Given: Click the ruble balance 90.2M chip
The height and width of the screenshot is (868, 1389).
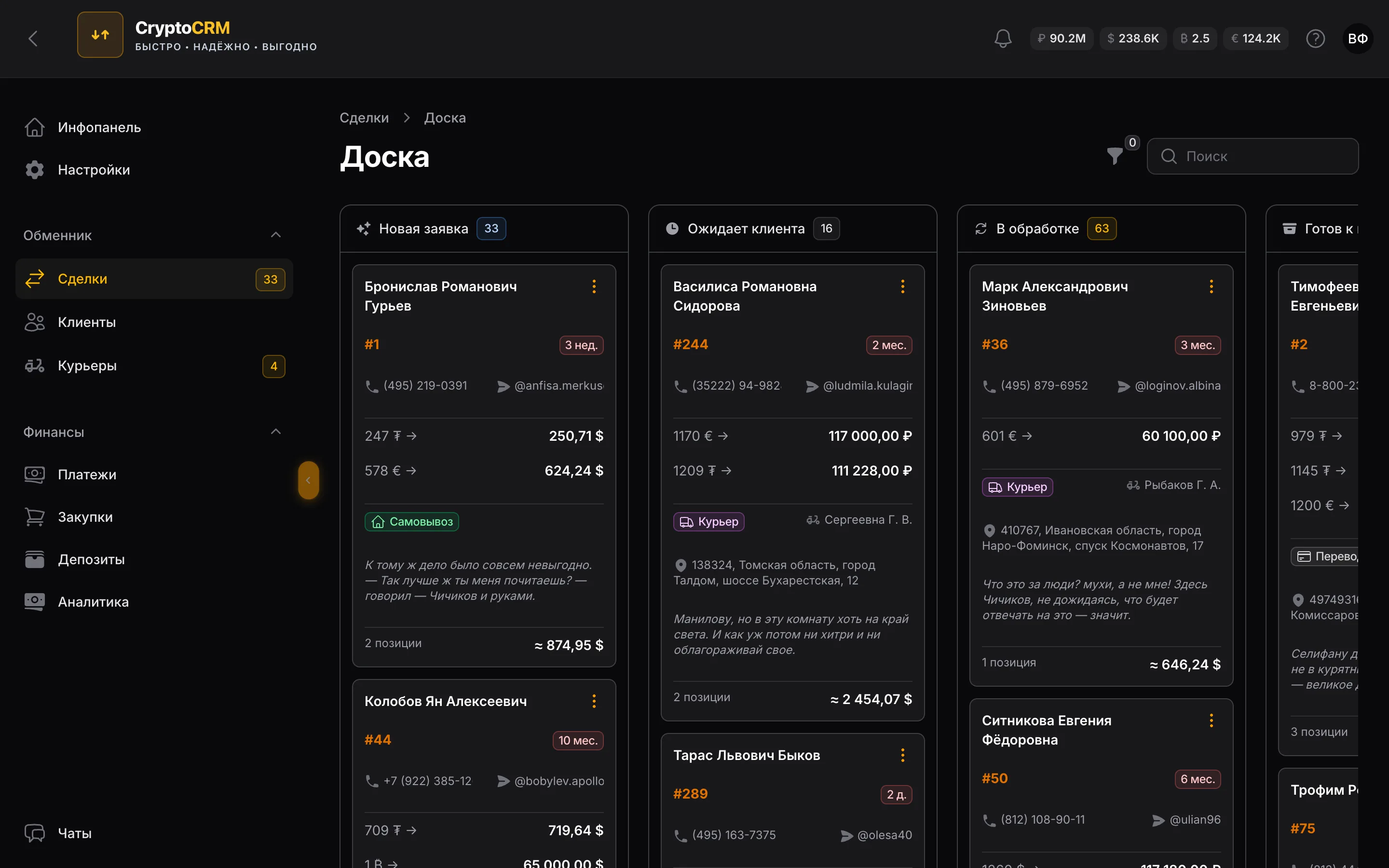Looking at the screenshot, I should click(x=1061, y=39).
